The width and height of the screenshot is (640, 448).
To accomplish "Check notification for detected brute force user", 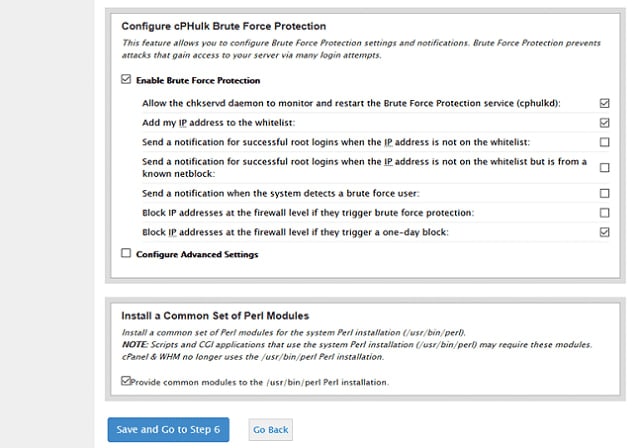I will pos(604,193).
